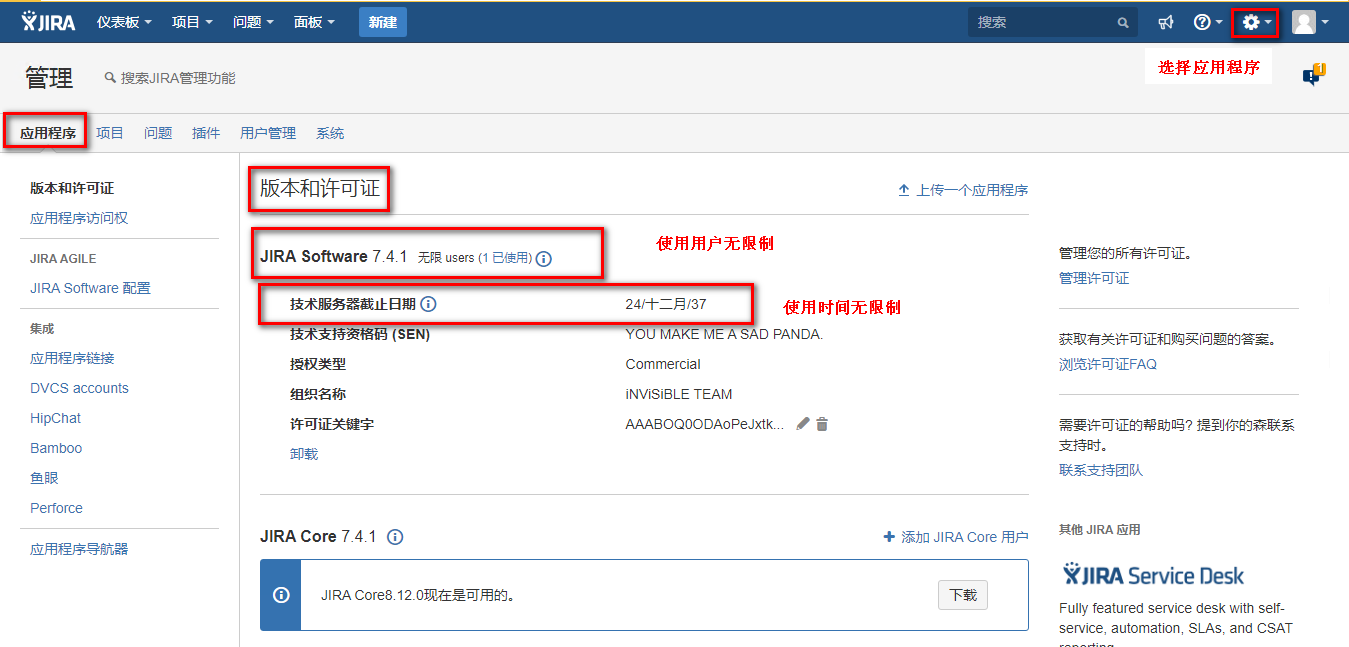Click the info icon in the update banner
1349x647 pixels.
tap(281, 595)
